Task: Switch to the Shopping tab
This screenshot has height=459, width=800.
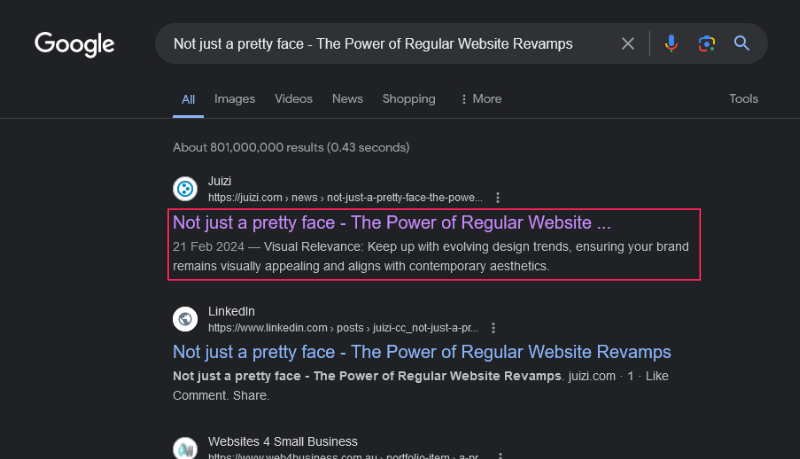Action: (409, 99)
